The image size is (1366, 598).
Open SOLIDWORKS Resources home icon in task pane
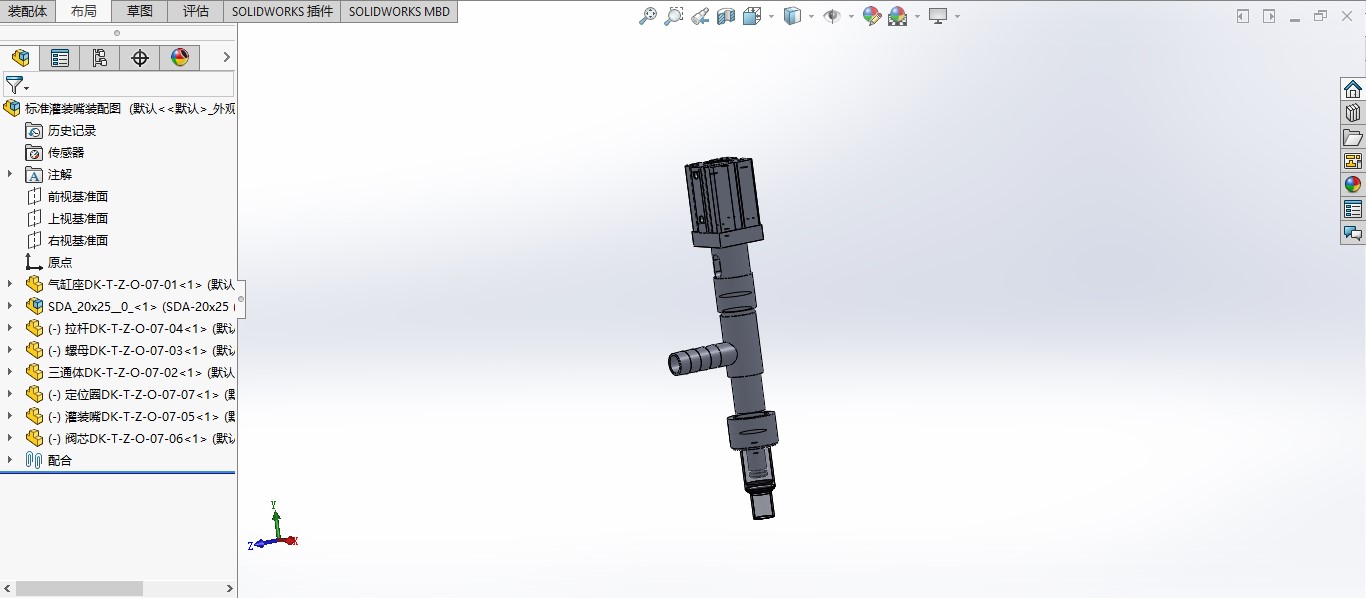[x=1353, y=89]
